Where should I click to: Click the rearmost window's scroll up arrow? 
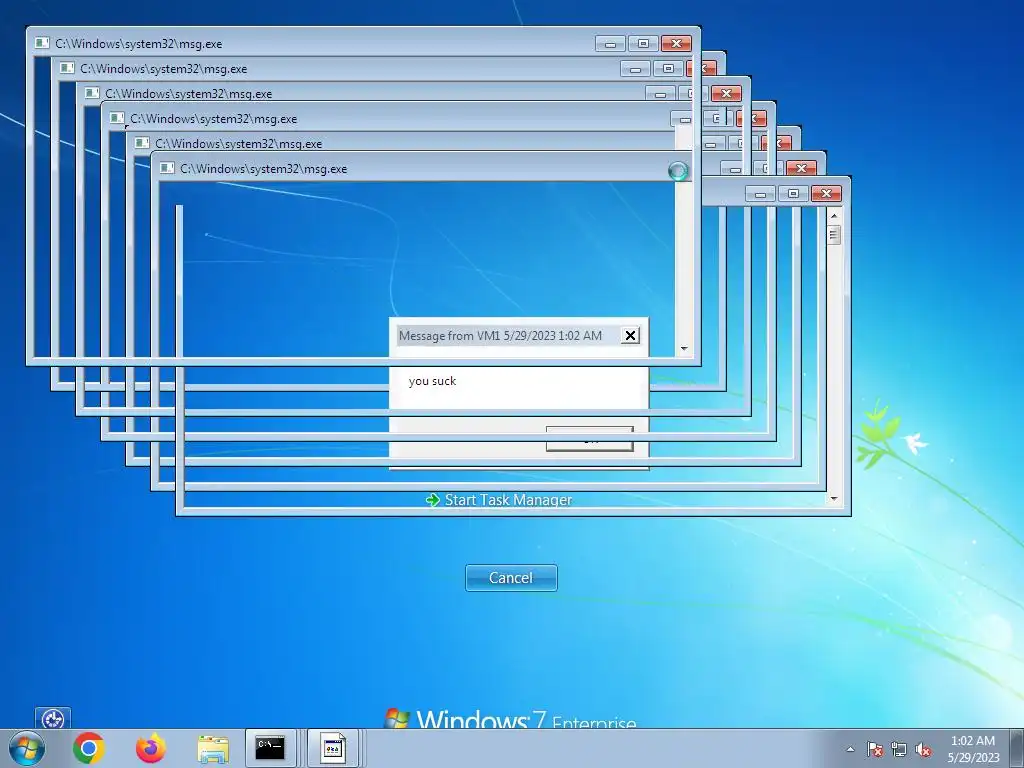[x=834, y=216]
